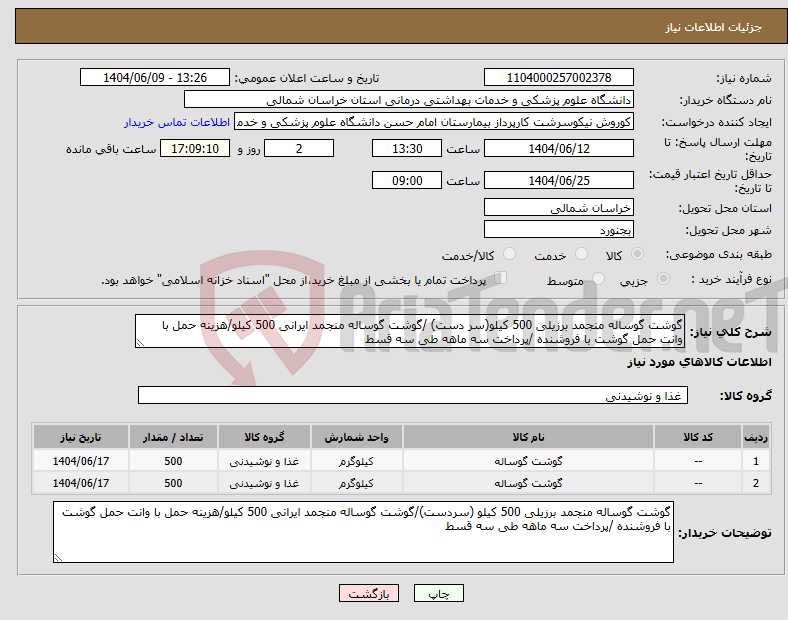
Task: Click the بازگشت (back) button
Action: tap(369, 593)
